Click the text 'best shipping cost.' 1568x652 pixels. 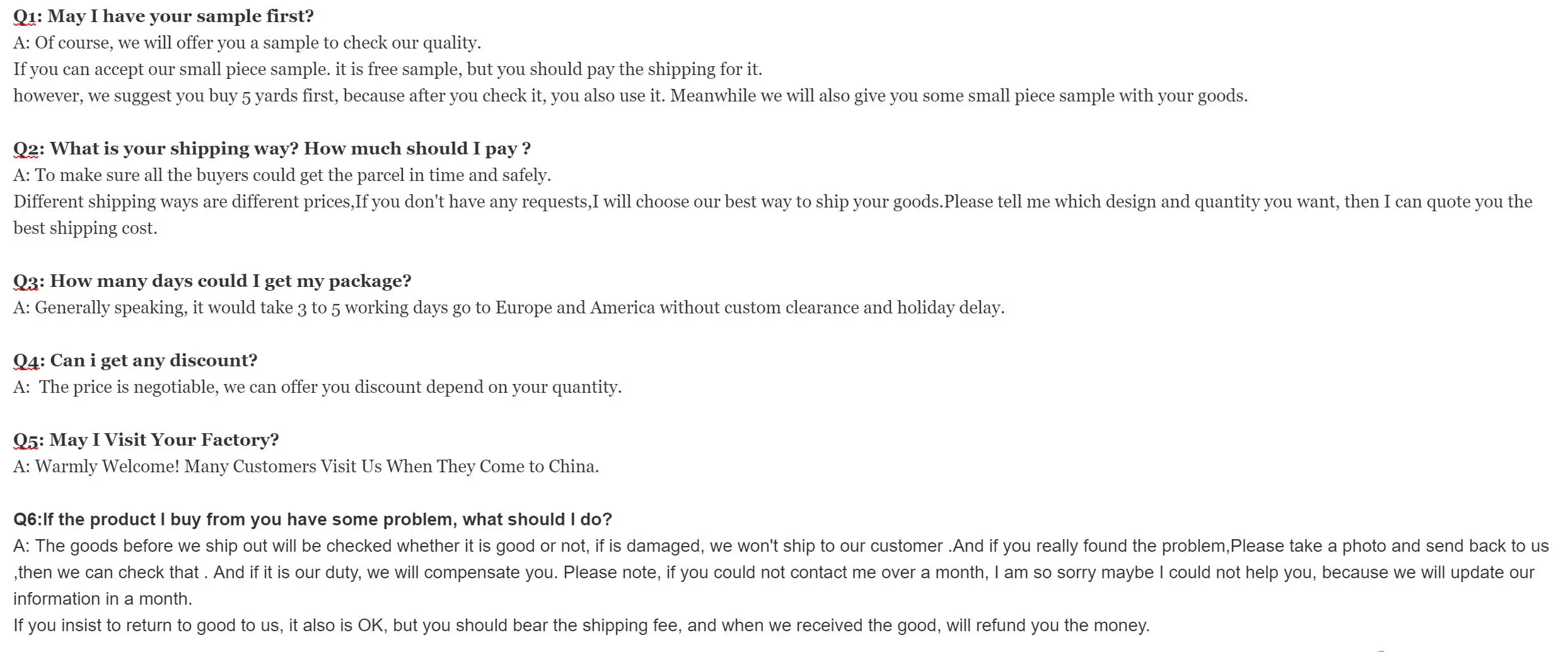point(85,228)
